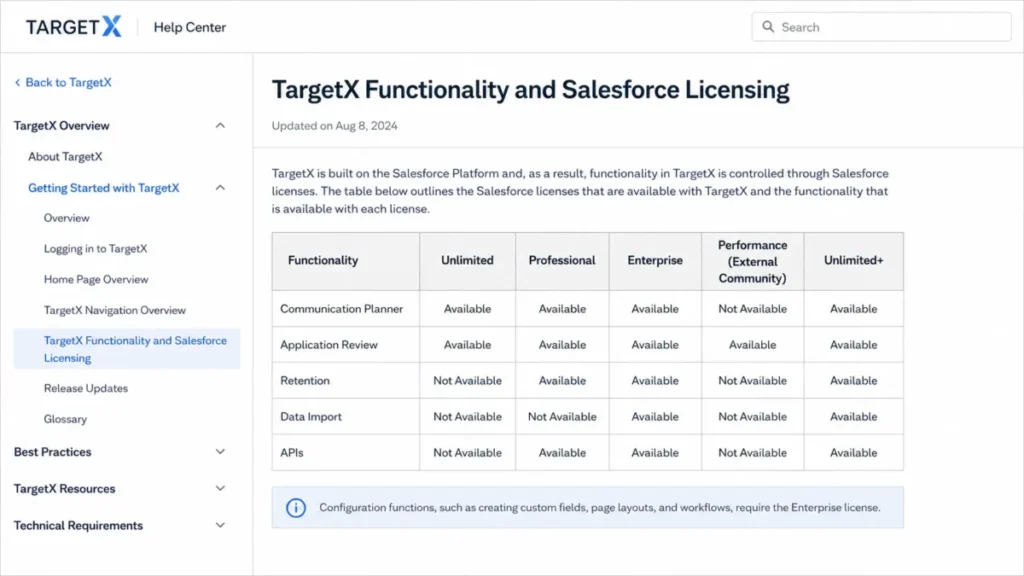Click the Professional column header

click(x=562, y=261)
